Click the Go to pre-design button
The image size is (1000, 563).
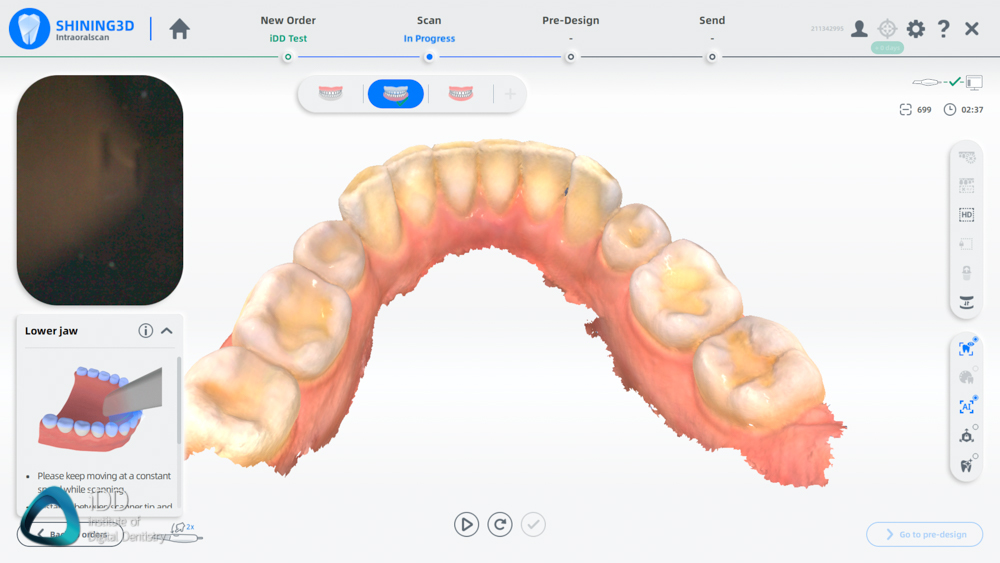tap(924, 535)
